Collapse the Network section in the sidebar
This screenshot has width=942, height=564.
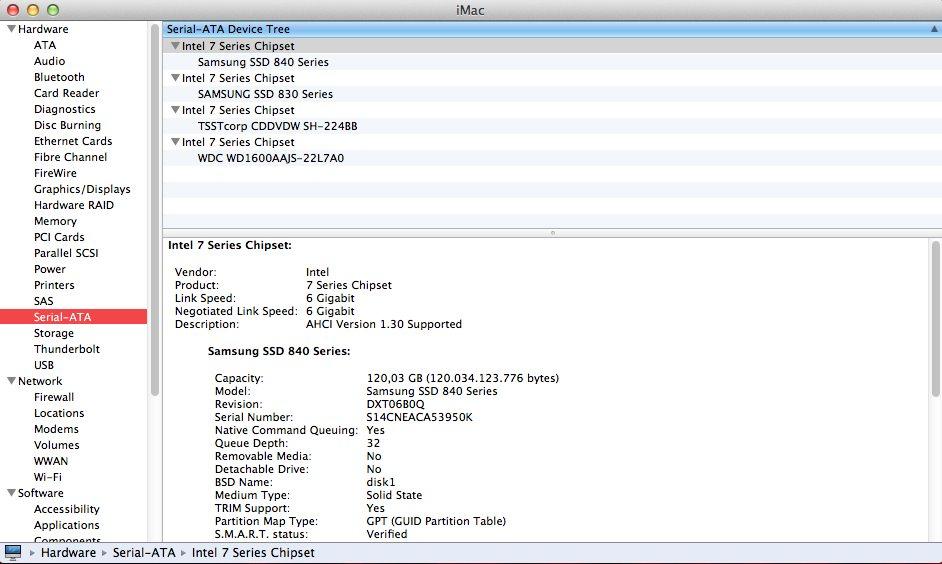11,381
